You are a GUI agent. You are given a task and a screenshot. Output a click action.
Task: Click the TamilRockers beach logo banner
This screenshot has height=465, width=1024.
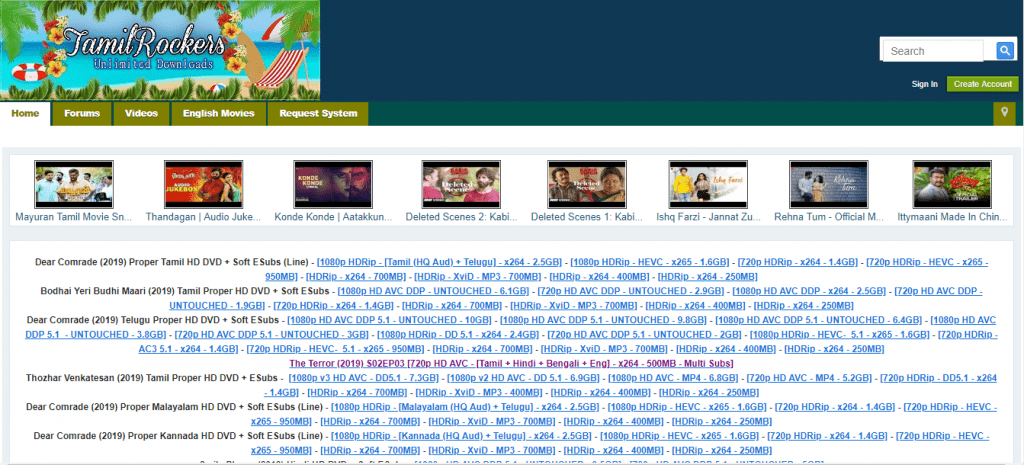click(160, 50)
